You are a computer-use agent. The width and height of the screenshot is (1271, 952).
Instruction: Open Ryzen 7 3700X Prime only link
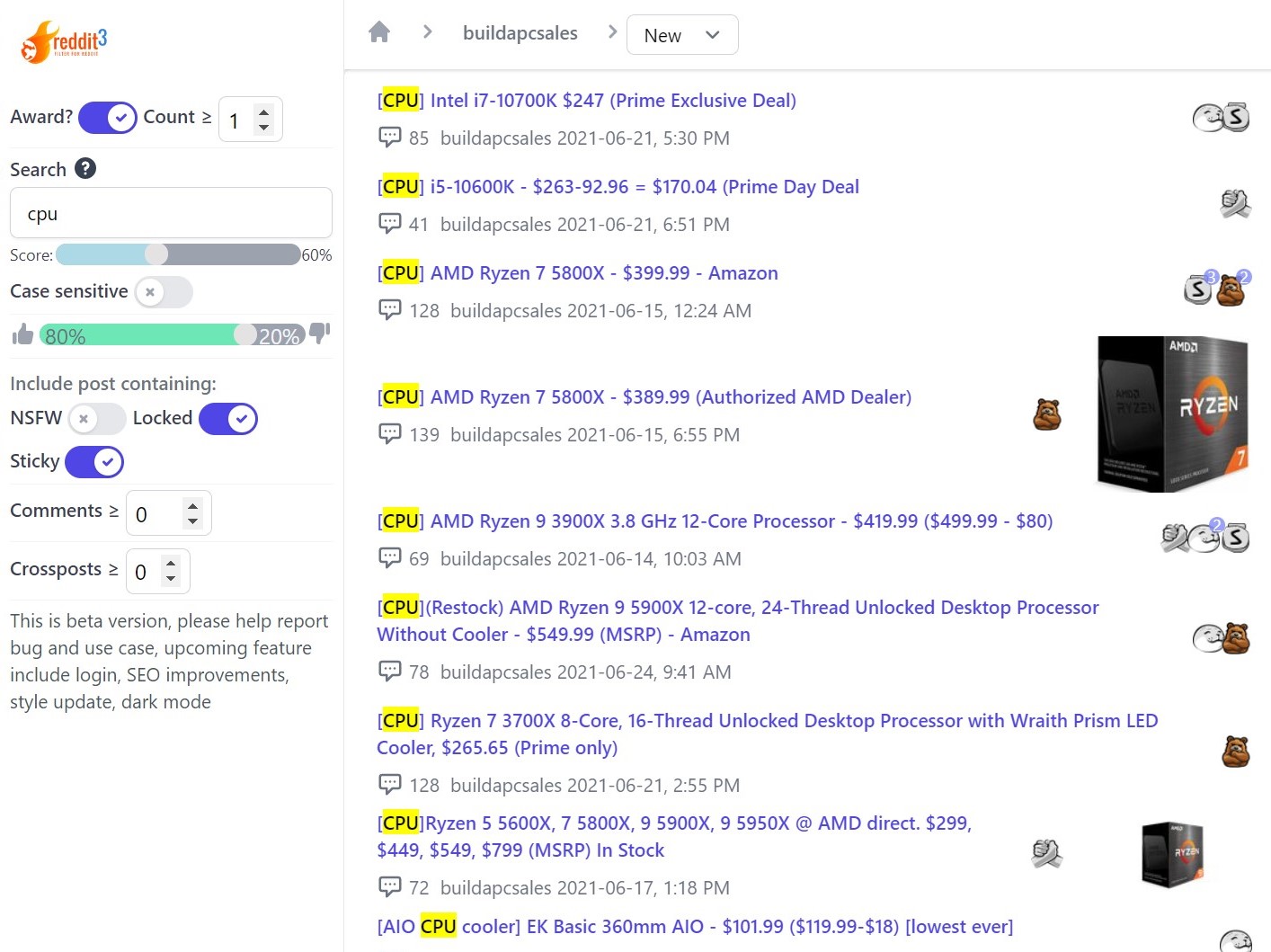point(768,734)
